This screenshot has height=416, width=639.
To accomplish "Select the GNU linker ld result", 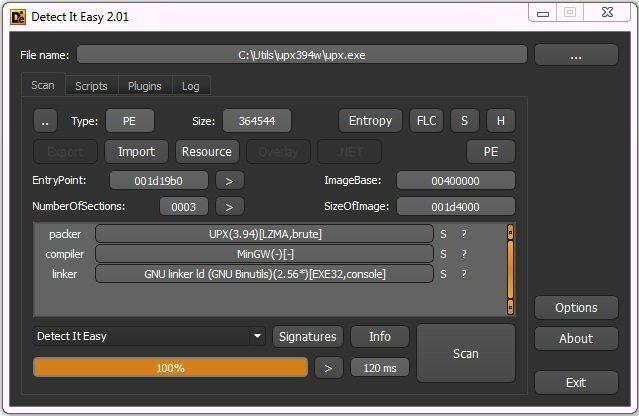I will click(x=264, y=274).
